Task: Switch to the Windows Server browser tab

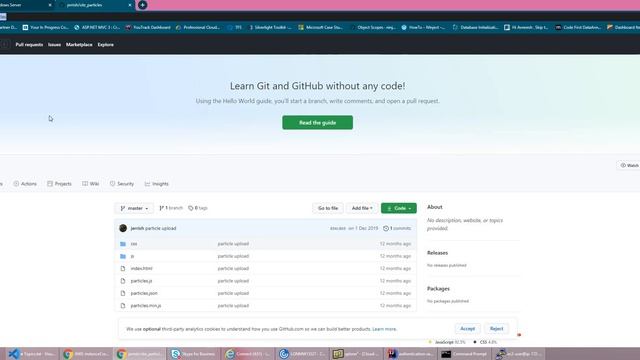Action: coord(24,5)
